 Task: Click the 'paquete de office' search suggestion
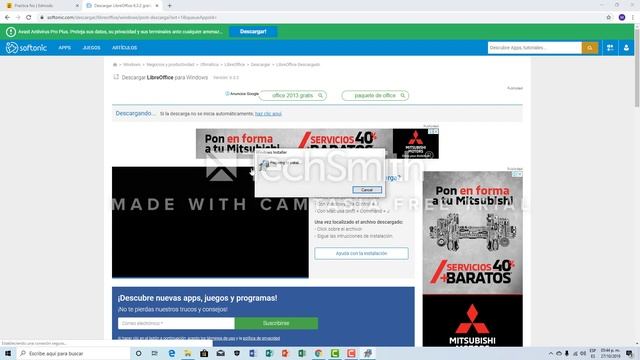point(375,96)
